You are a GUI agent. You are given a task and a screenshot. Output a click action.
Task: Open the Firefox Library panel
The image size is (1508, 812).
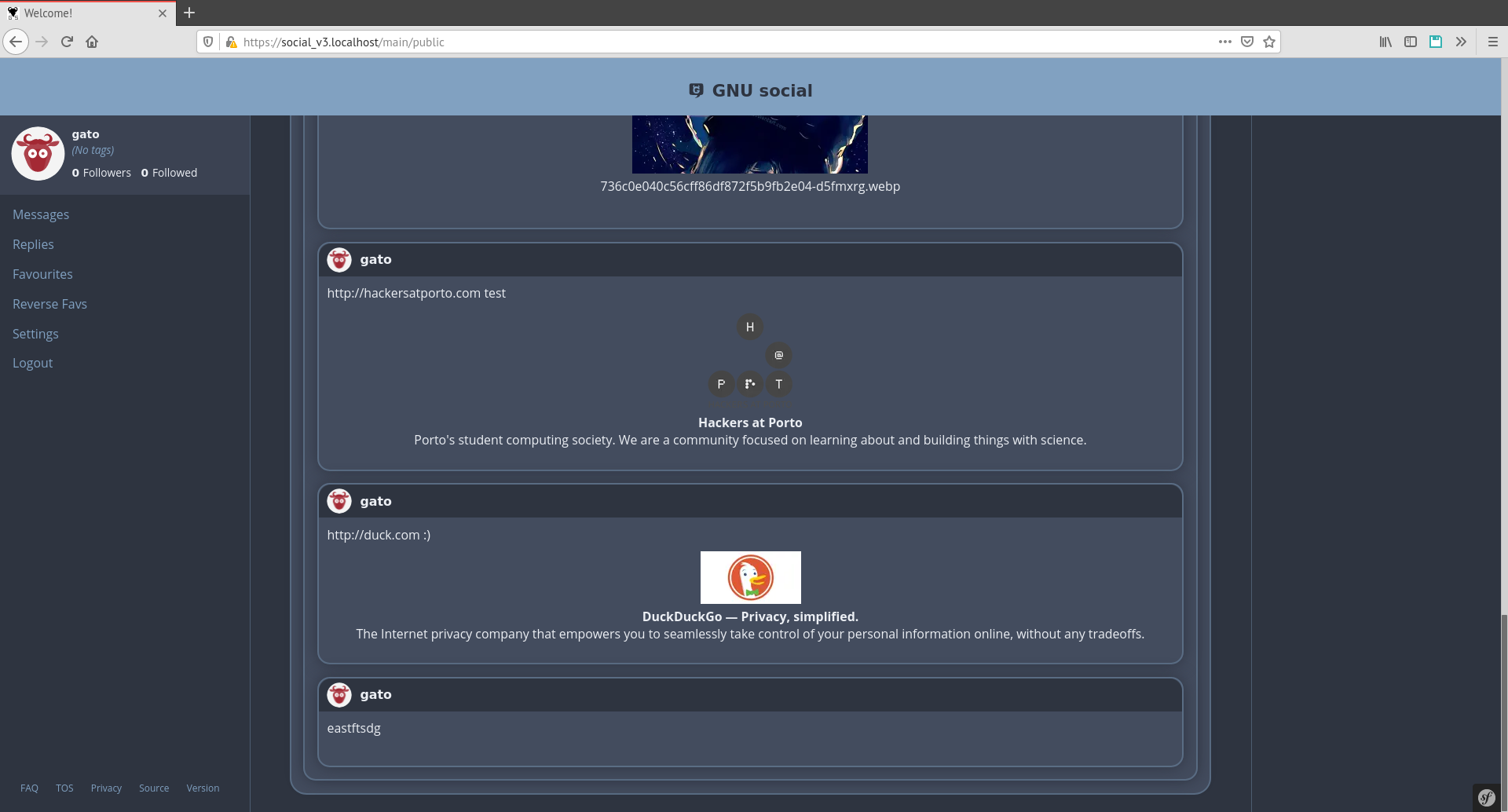coord(1385,42)
